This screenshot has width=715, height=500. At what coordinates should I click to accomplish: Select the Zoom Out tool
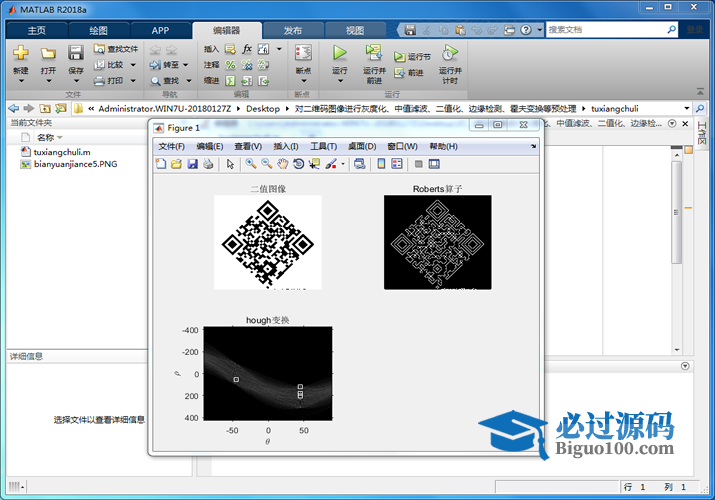(x=267, y=164)
